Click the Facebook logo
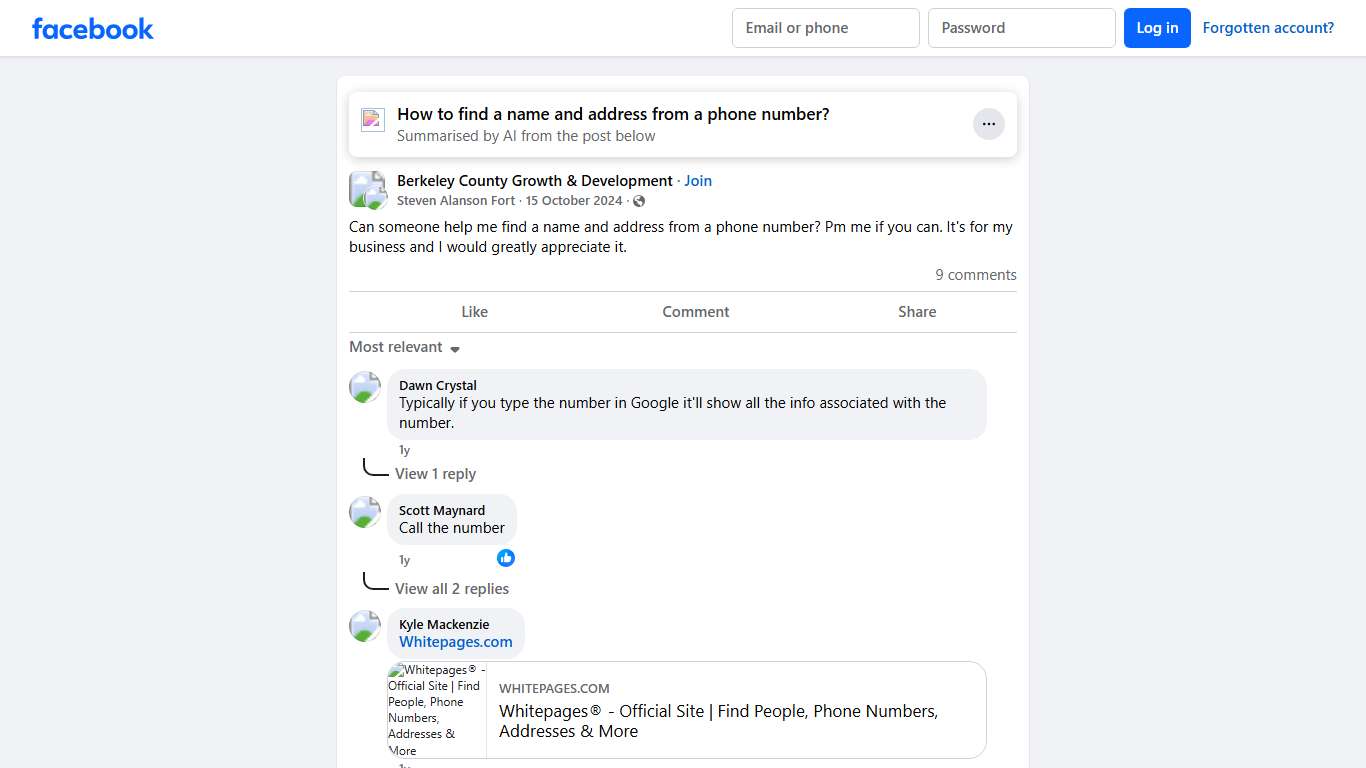Screen dimensions: 1366x768 (x=93, y=28)
